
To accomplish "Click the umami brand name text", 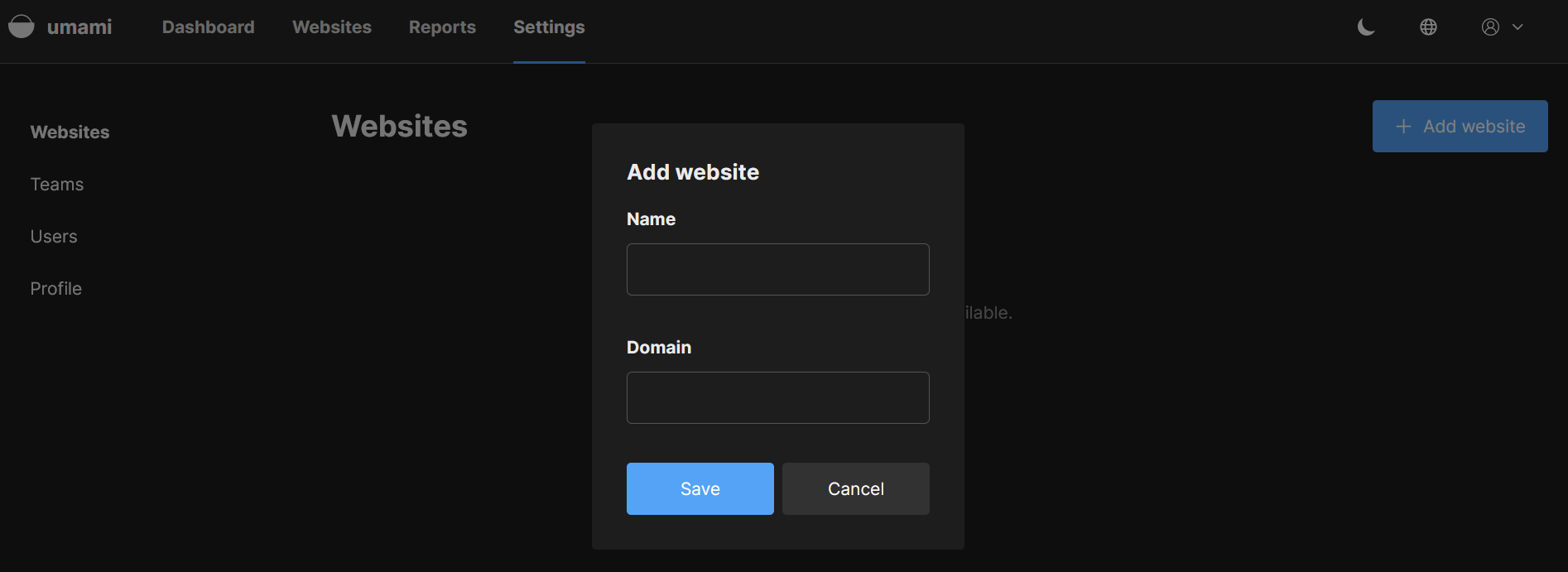I will (x=79, y=27).
